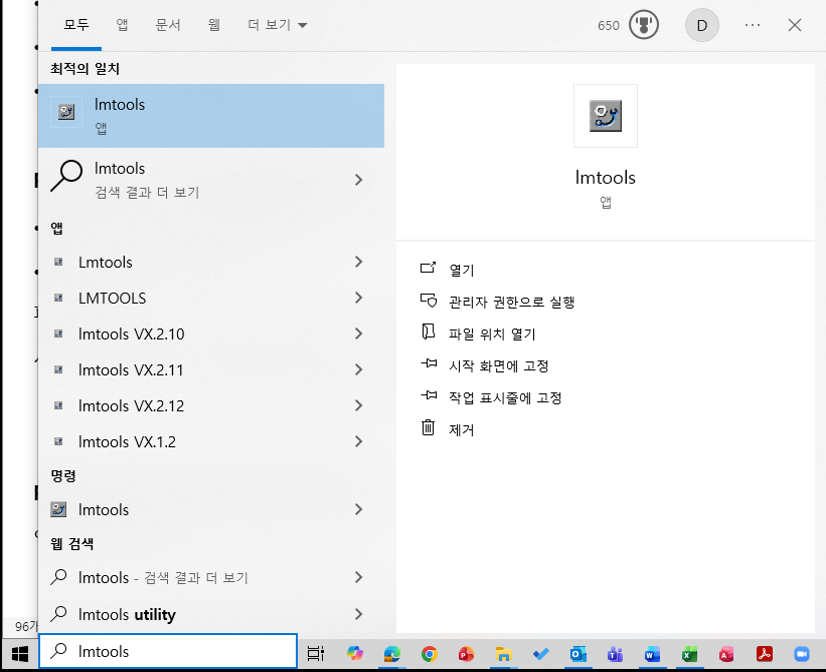Click 관리자 권한으로 실행

(x=512, y=302)
